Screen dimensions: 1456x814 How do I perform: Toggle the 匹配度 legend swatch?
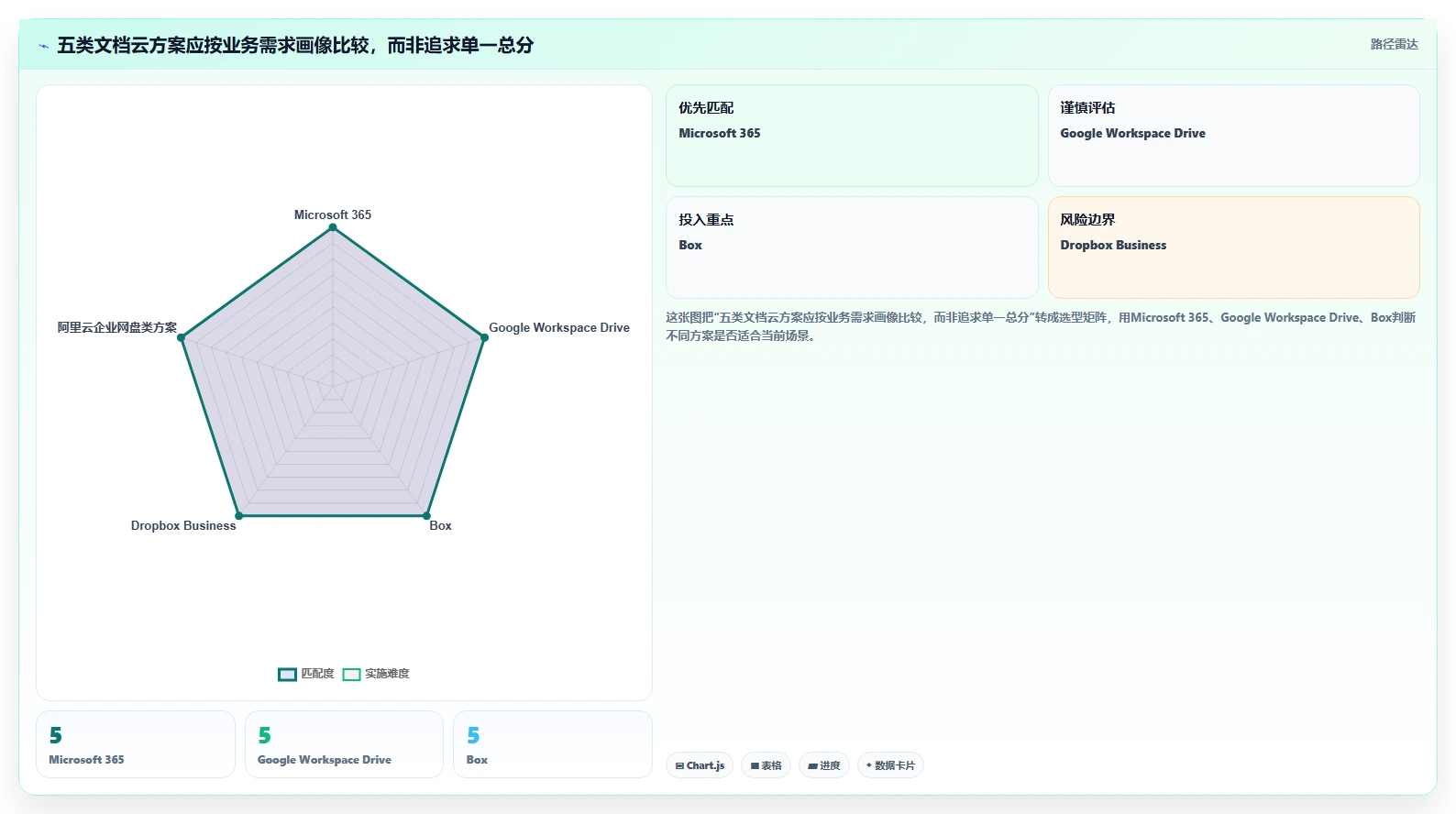click(x=287, y=675)
